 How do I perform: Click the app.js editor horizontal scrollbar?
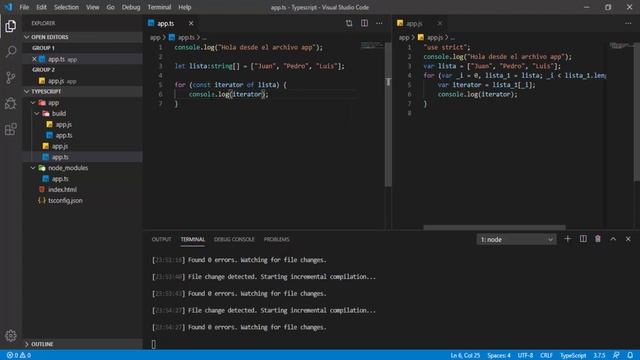[x=494, y=227]
